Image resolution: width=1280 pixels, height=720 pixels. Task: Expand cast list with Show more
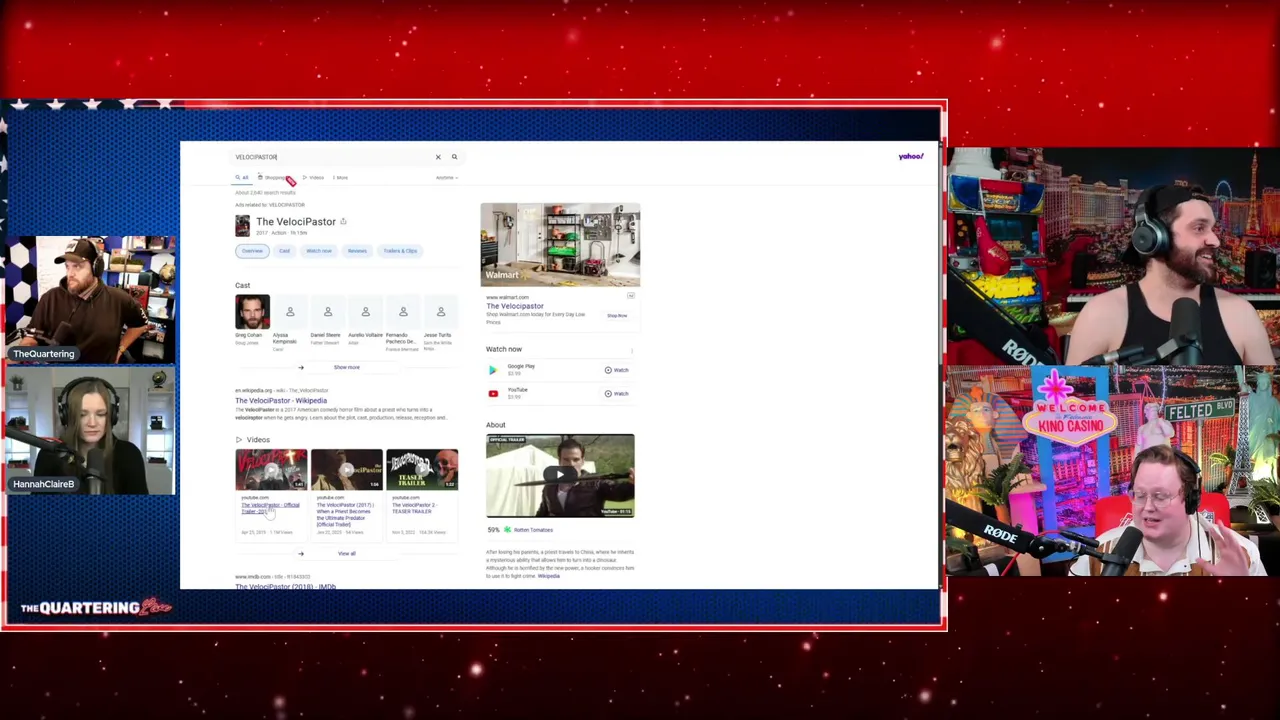[346, 367]
